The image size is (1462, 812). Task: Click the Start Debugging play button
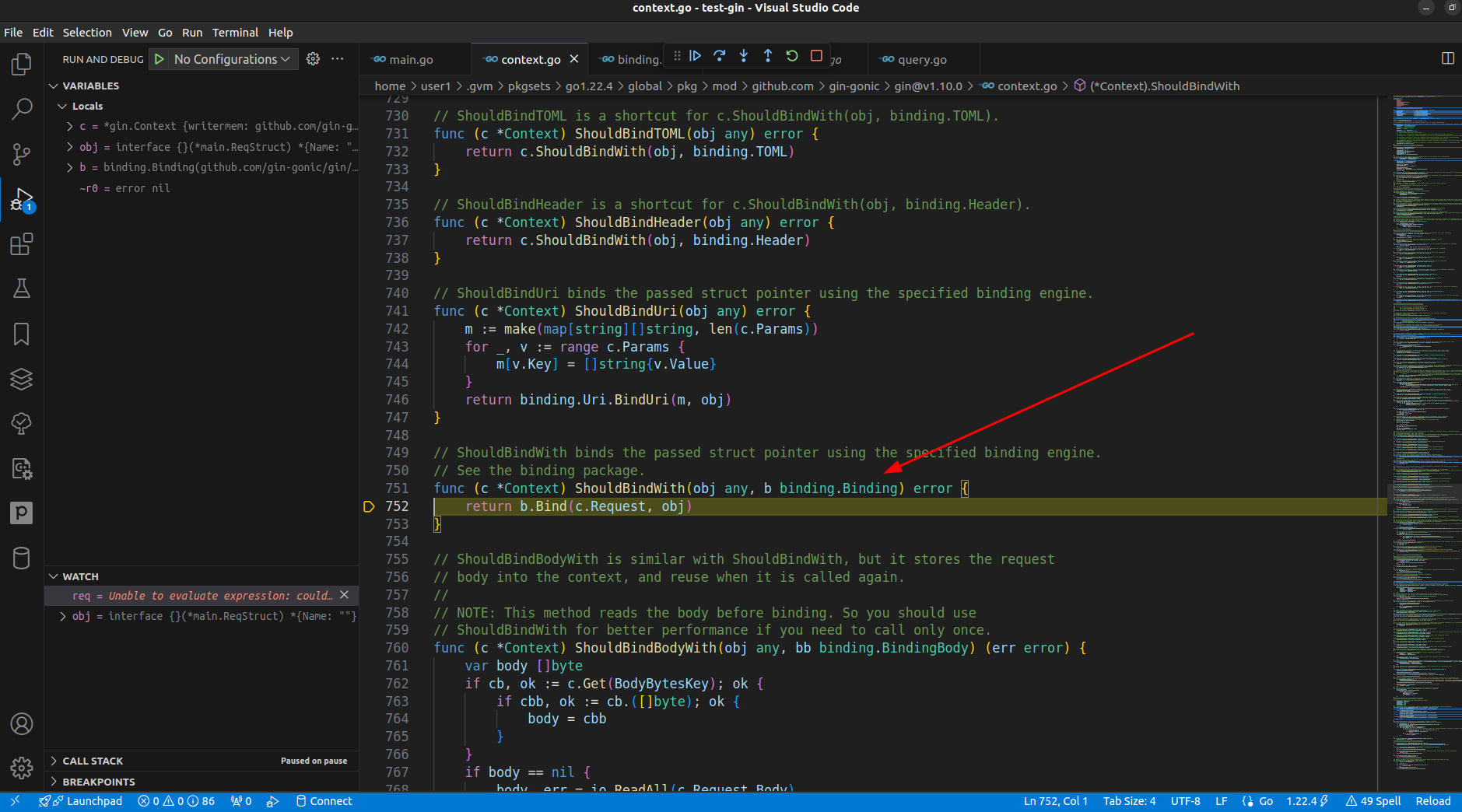point(160,59)
